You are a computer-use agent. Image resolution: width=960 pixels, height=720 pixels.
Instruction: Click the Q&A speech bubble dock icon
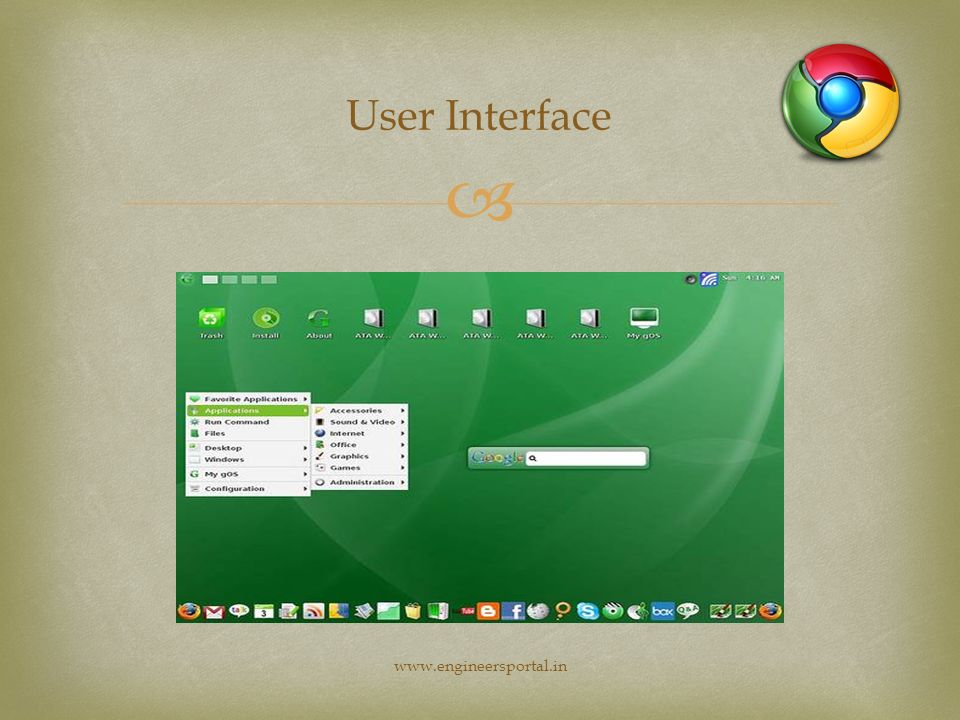[688, 610]
